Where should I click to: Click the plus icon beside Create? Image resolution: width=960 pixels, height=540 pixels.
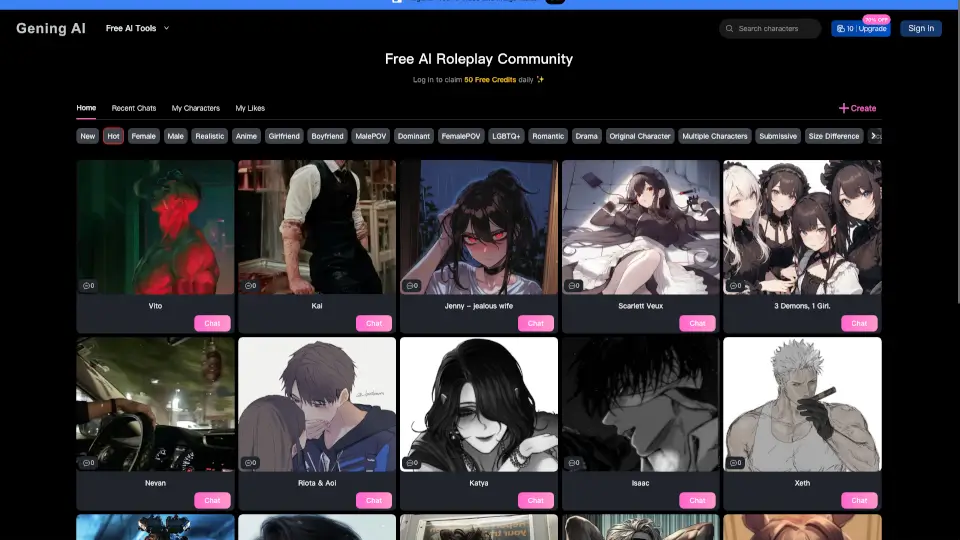[x=843, y=108]
